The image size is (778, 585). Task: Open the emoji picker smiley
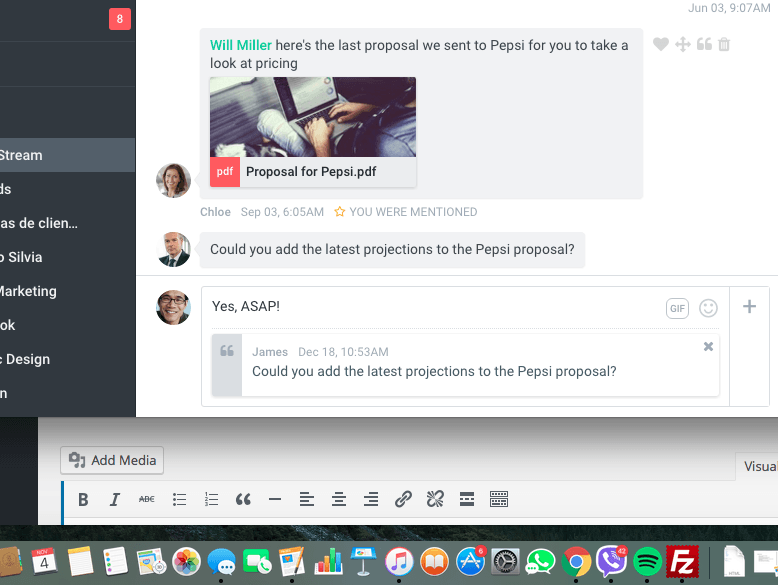tap(709, 308)
